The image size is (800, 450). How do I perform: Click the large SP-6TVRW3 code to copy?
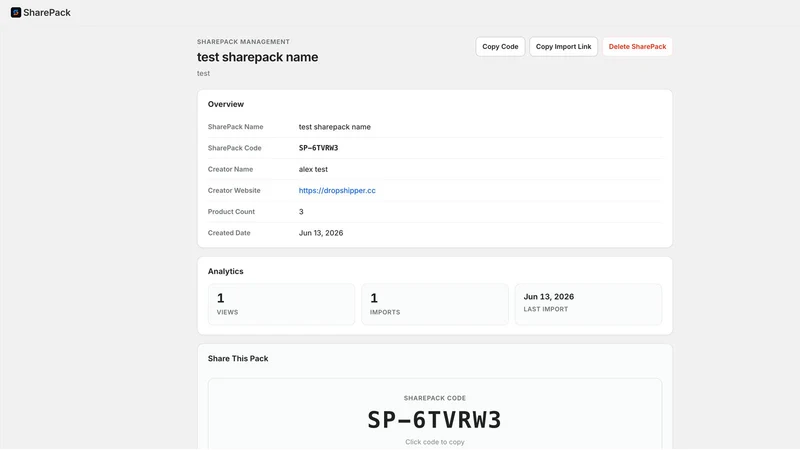click(x=435, y=420)
